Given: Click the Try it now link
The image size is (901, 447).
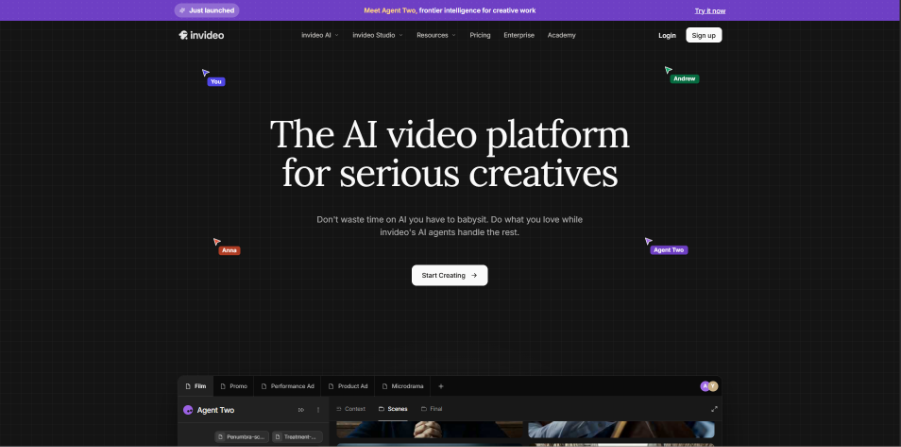Looking at the screenshot, I should (710, 11).
